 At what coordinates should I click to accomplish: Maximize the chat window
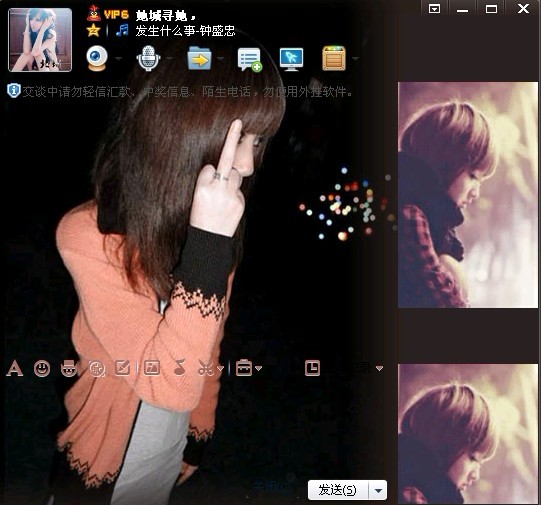tap(491, 8)
